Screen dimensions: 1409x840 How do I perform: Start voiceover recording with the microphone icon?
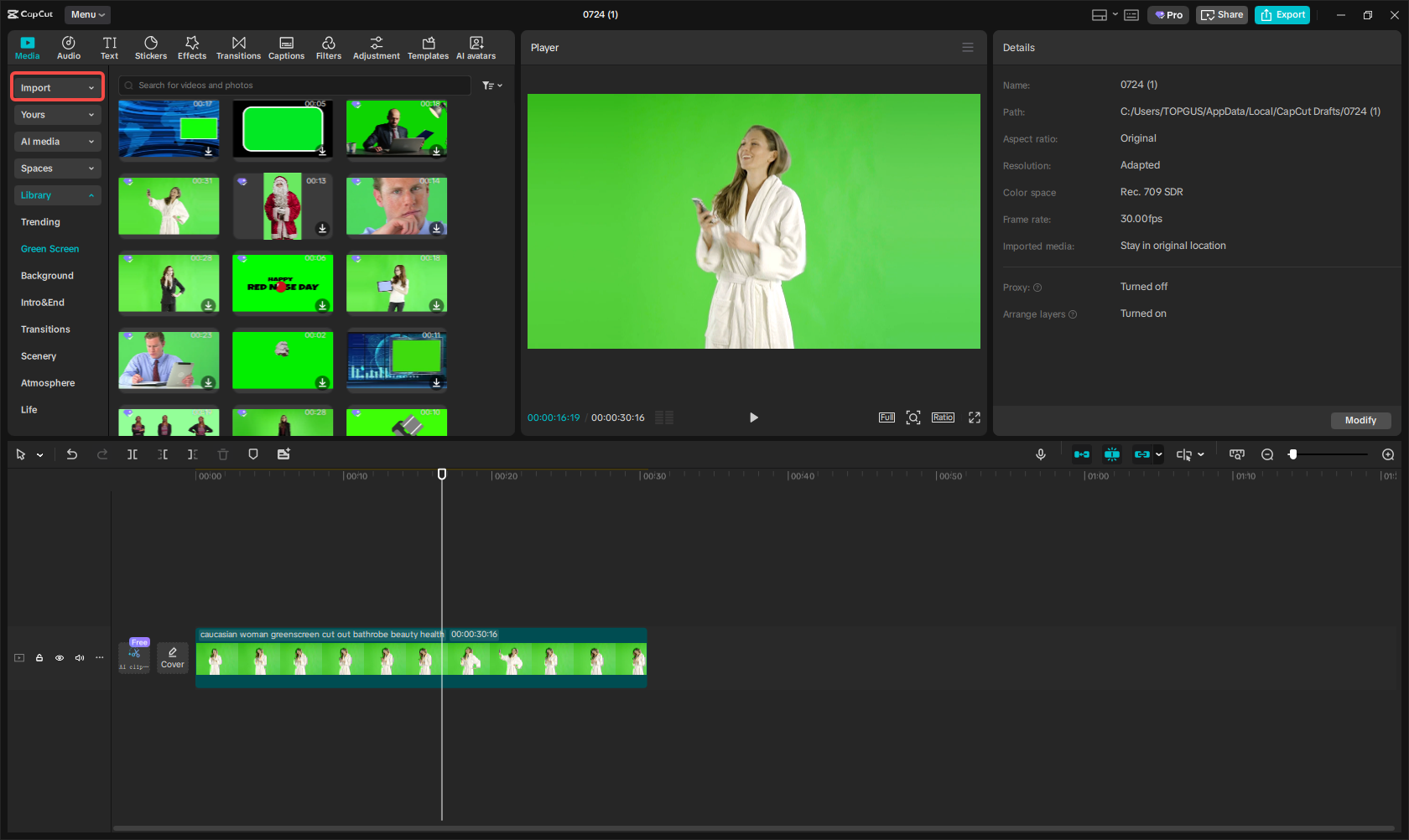coord(1040,454)
